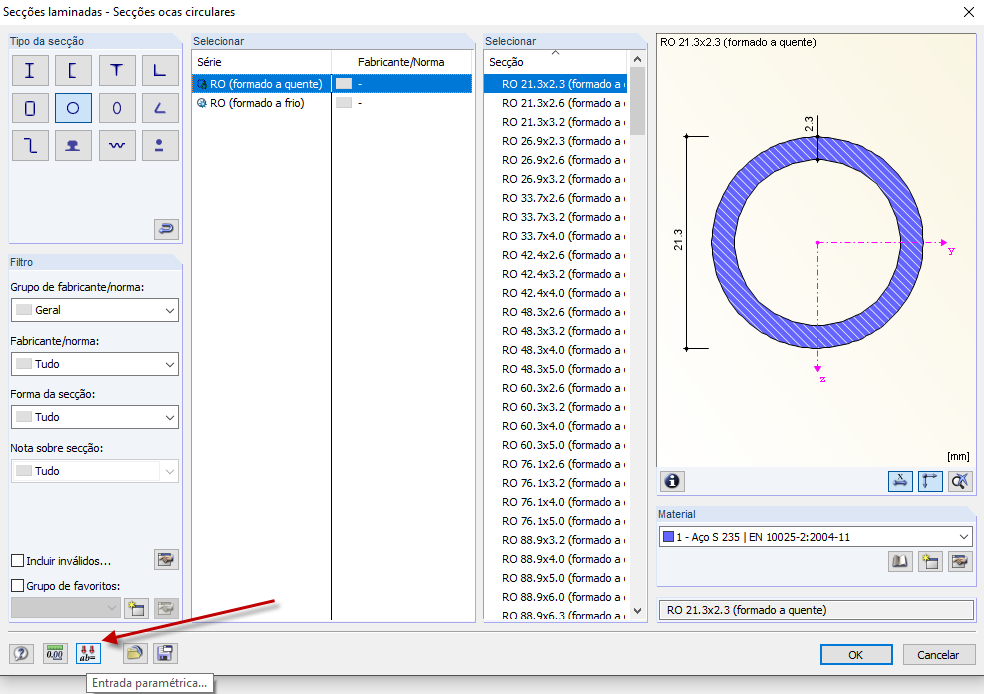
Task: Select the rail section type icon
Action: click(x=73, y=146)
